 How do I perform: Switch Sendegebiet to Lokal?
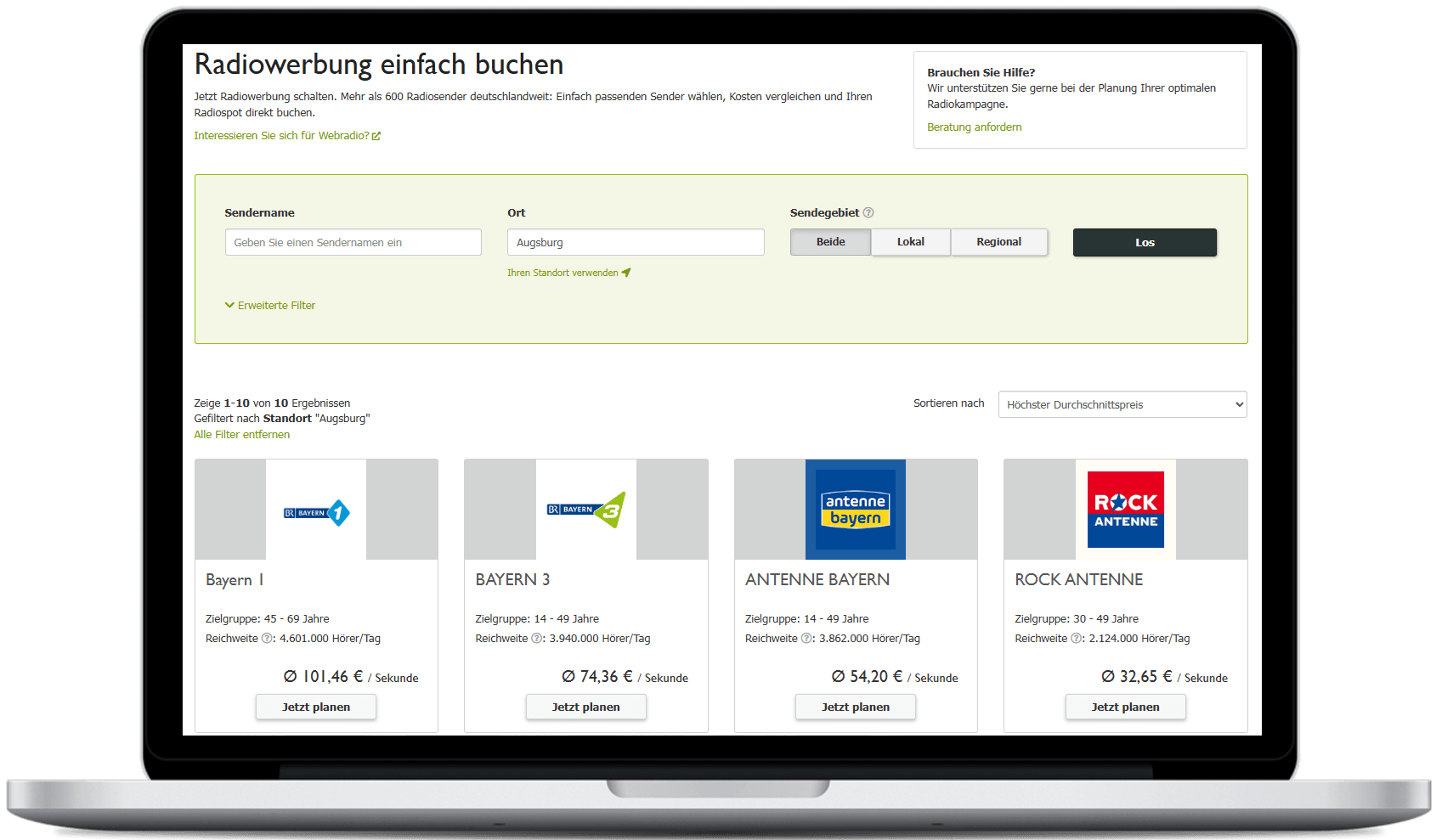pos(910,242)
